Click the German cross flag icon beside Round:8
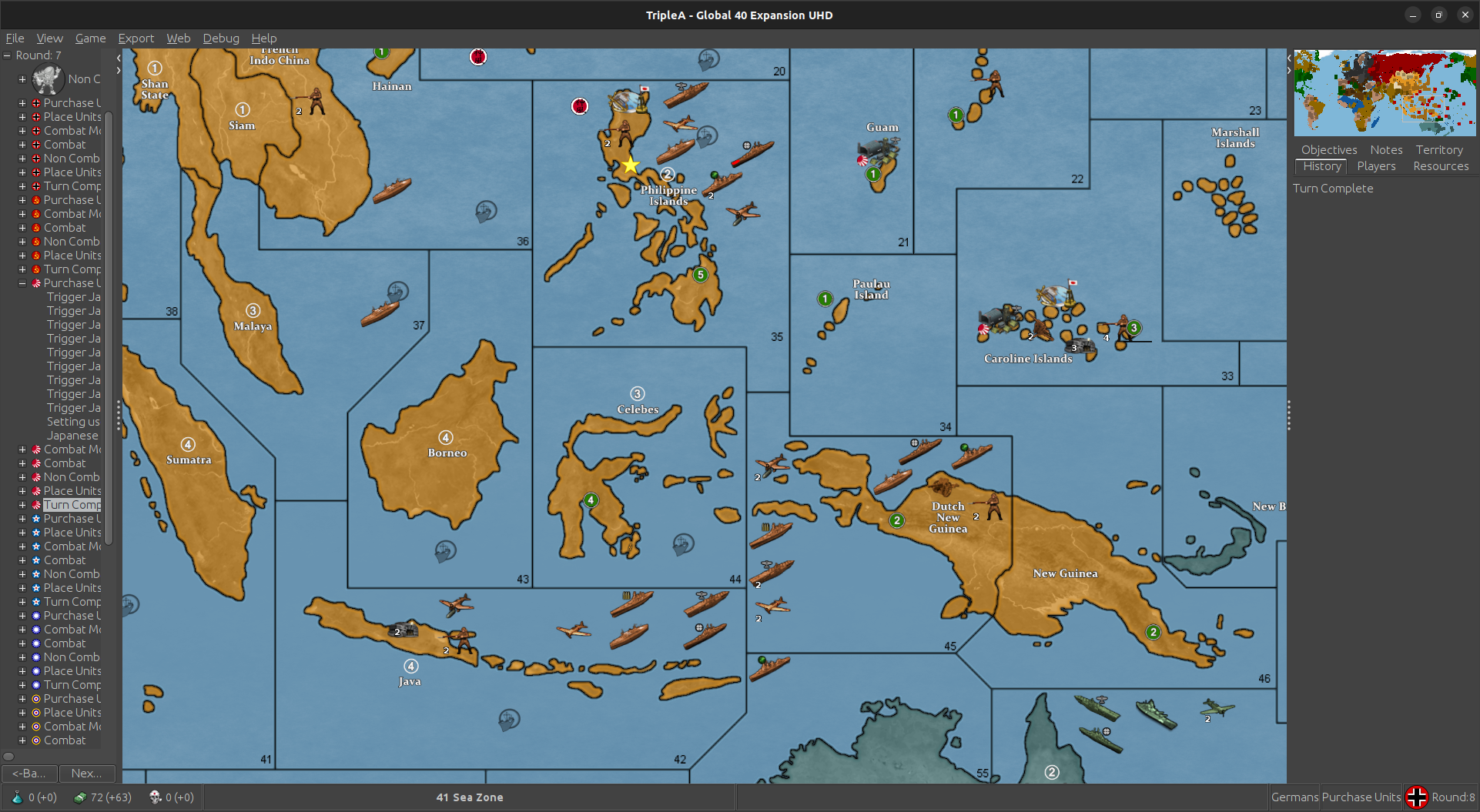1480x812 pixels. (x=1416, y=797)
